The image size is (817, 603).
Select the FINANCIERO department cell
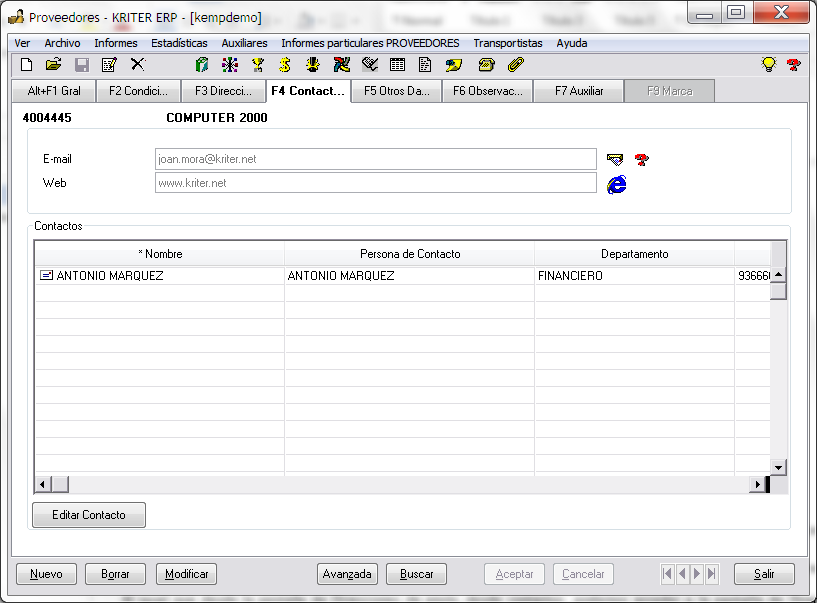tap(635, 276)
